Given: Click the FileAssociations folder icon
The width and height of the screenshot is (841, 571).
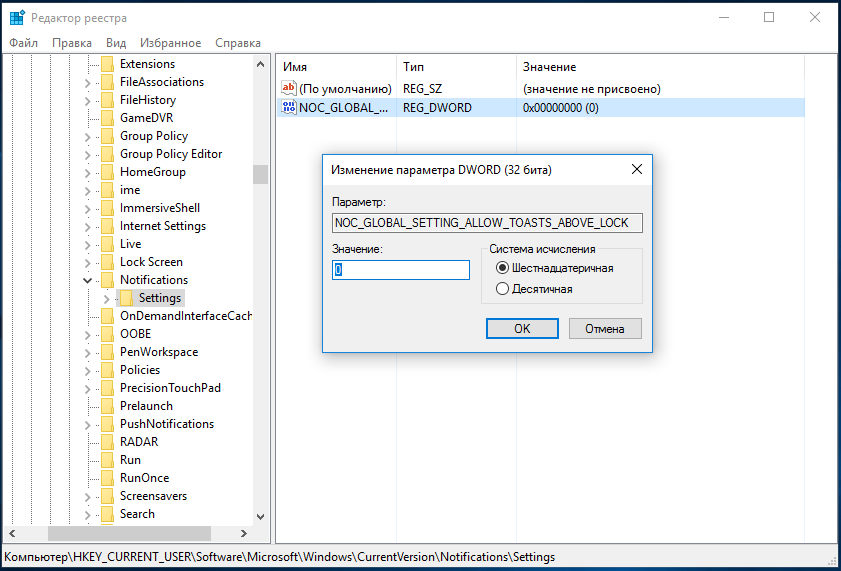Looking at the screenshot, I should click(x=107, y=82).
